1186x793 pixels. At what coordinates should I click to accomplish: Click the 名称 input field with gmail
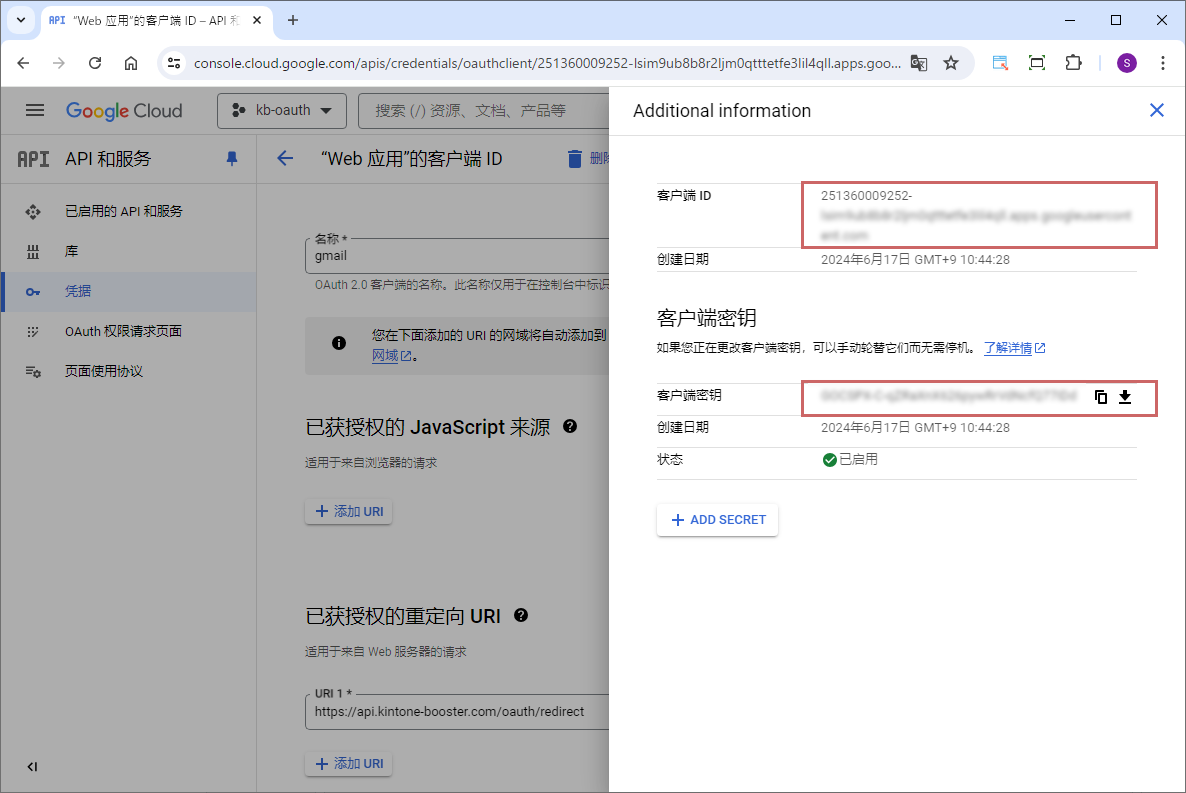pos(456,256)
